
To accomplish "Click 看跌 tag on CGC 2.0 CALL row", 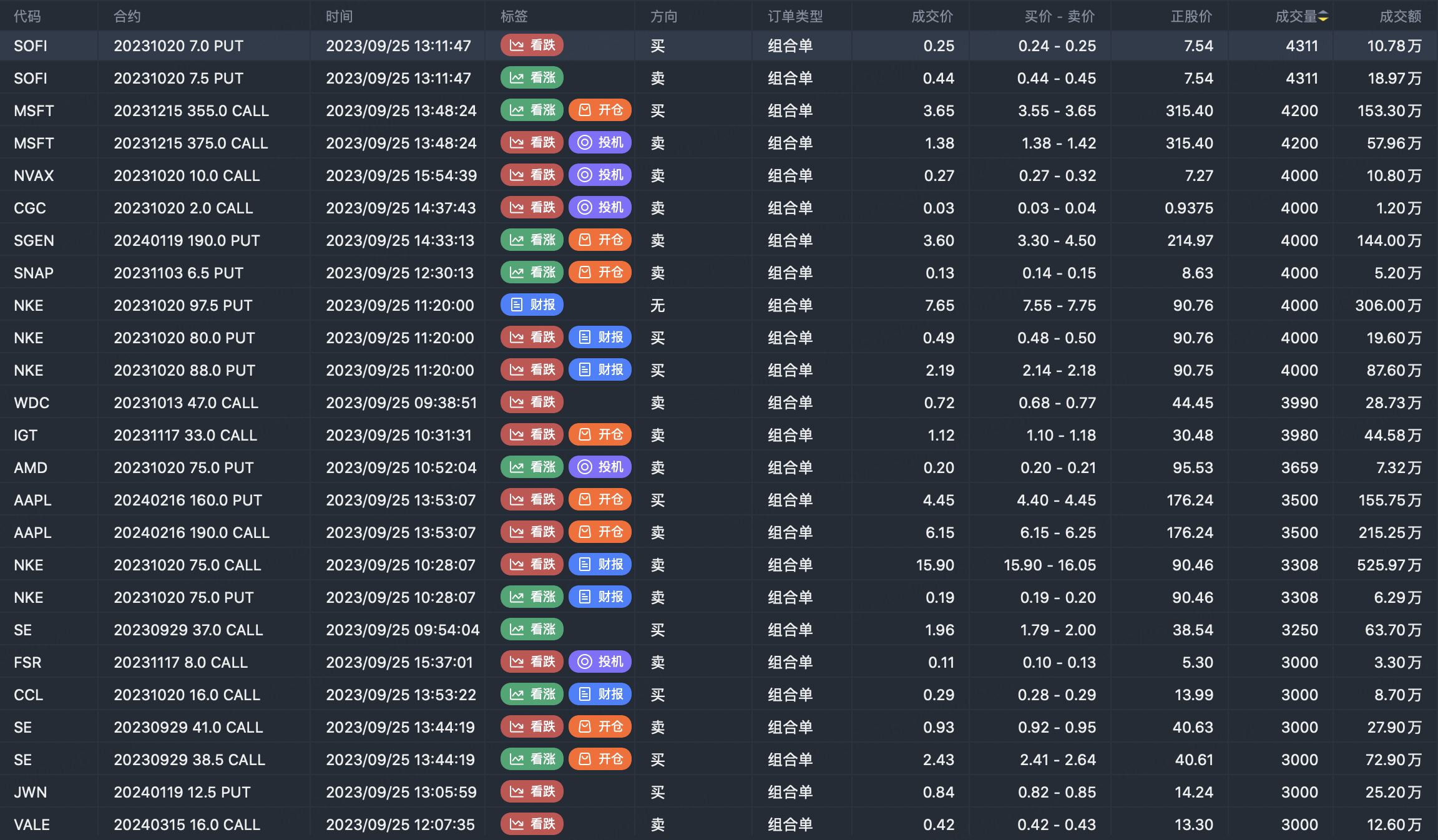I will [x=532, y=208].
